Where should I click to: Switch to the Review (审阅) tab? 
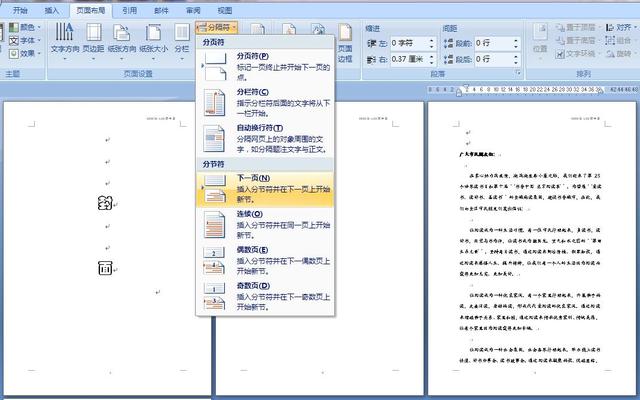pos(193,11)
